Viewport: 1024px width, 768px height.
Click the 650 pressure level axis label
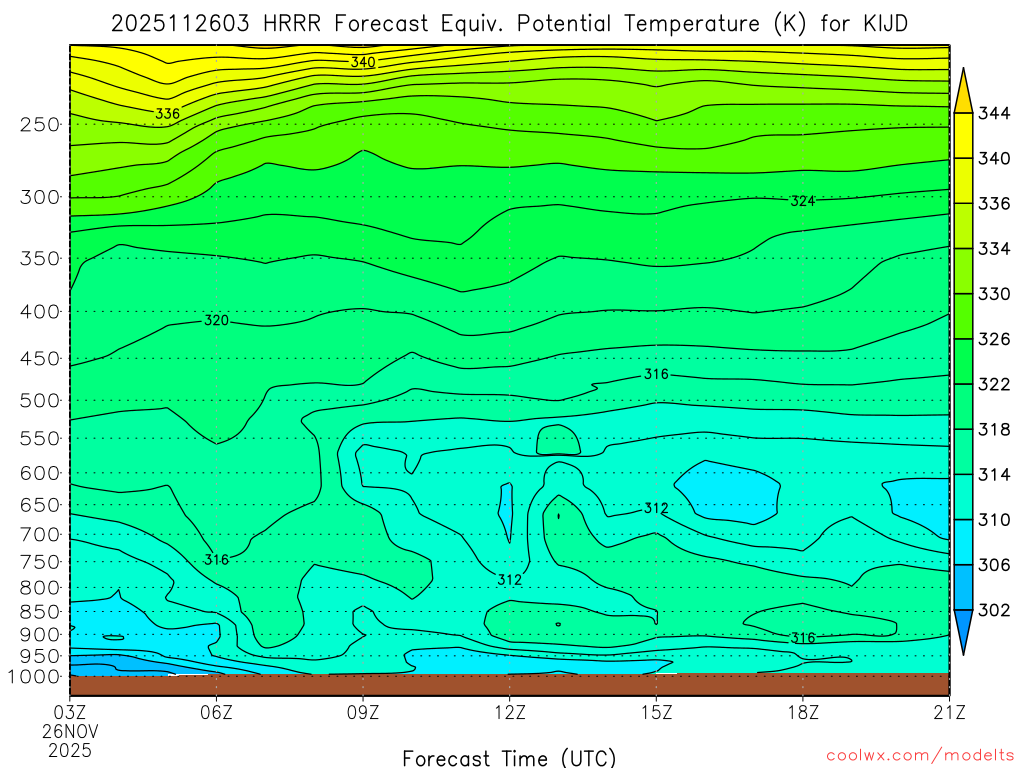[x=40, y=505]
